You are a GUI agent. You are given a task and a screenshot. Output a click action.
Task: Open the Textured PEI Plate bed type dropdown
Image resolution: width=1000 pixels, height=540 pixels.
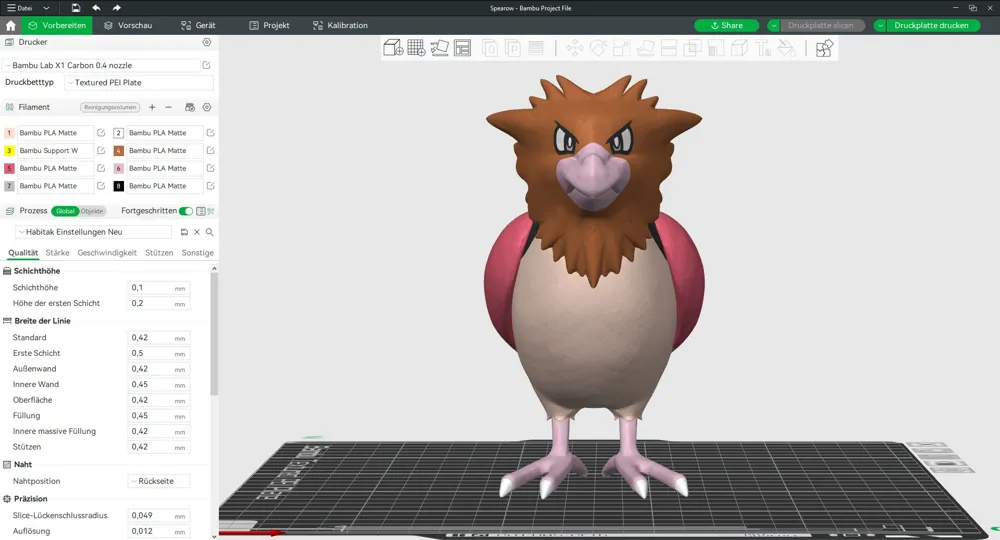139,82
